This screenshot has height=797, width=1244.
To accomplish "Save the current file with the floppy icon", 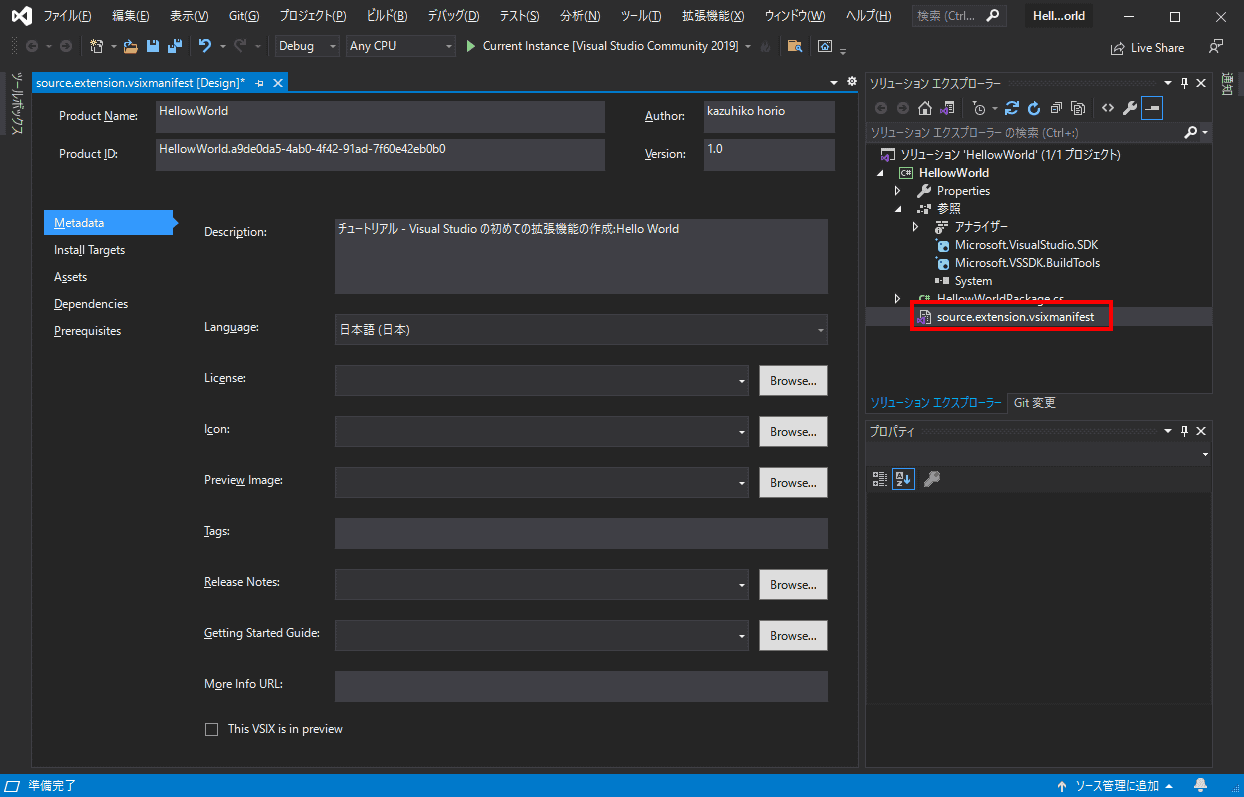I will click(153, 46).
